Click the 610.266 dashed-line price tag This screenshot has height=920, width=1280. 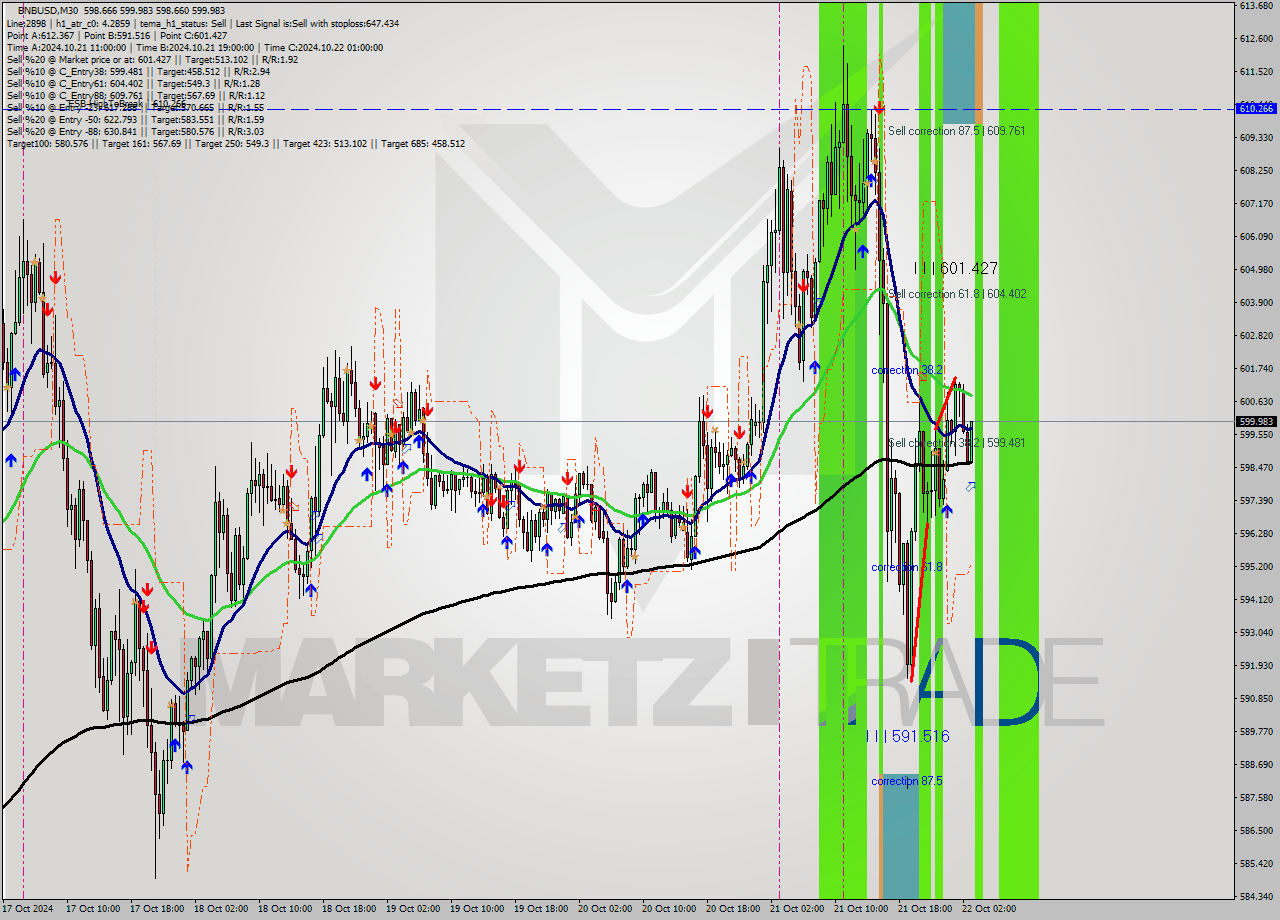point(1256,108)
